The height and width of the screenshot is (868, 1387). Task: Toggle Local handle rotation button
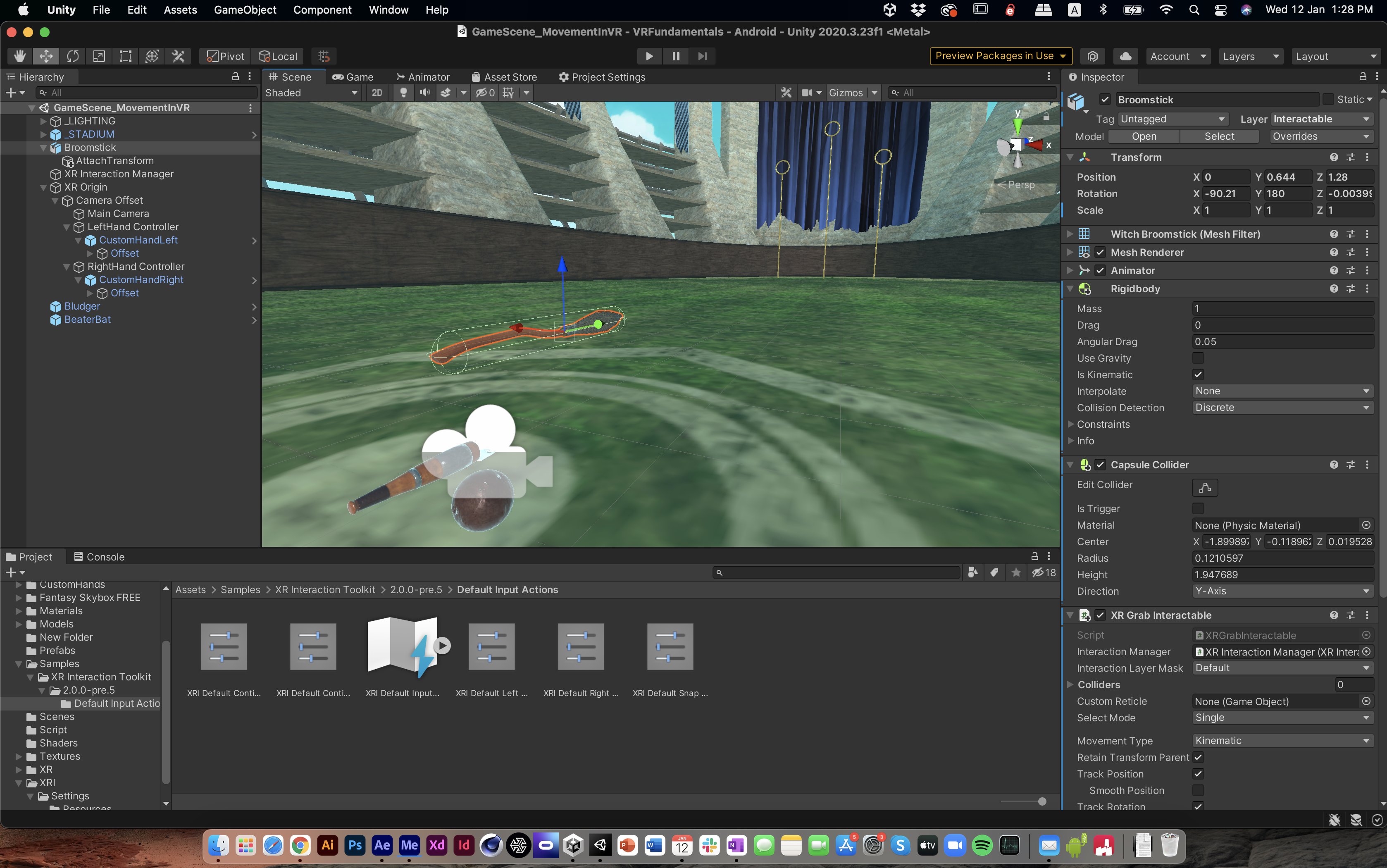[278, 56]
